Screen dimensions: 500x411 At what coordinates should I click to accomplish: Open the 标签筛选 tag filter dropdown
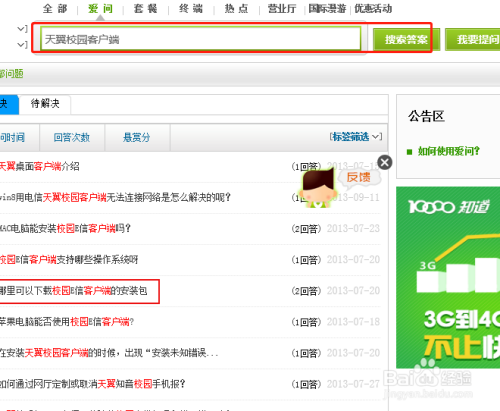tap(355, 137)
